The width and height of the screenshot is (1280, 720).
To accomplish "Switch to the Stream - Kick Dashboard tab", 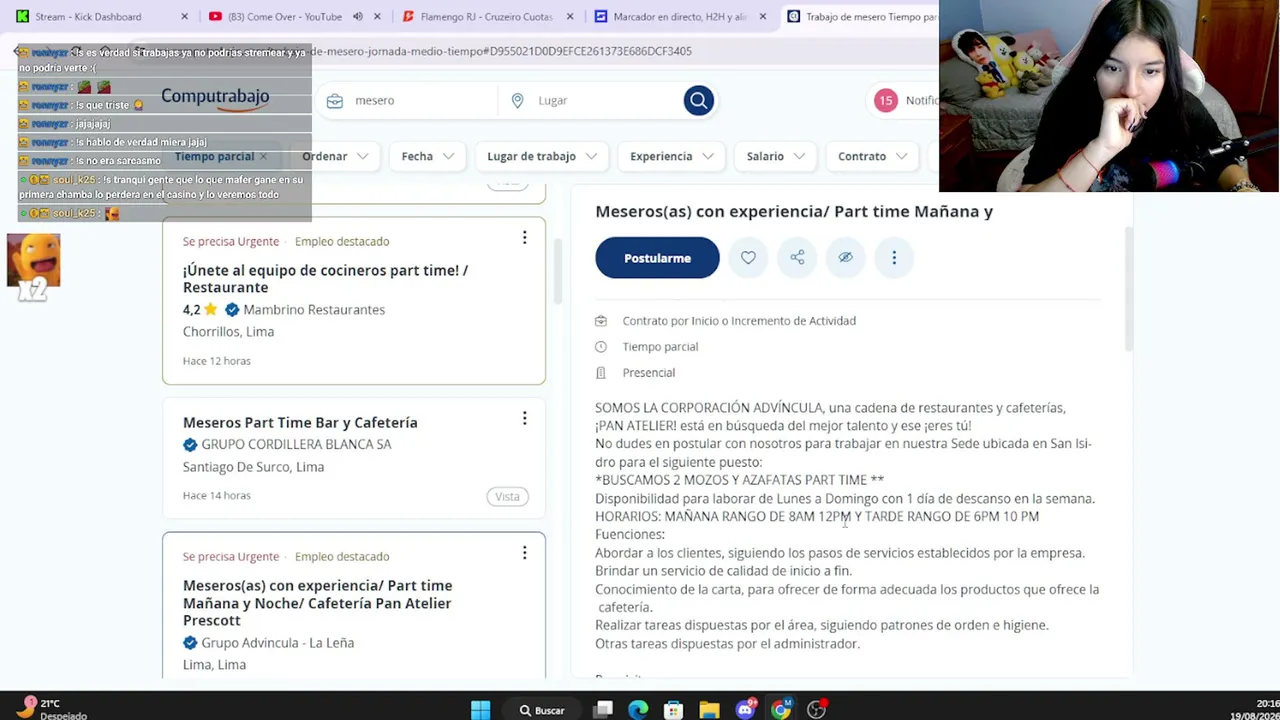I will click(98, 17).
